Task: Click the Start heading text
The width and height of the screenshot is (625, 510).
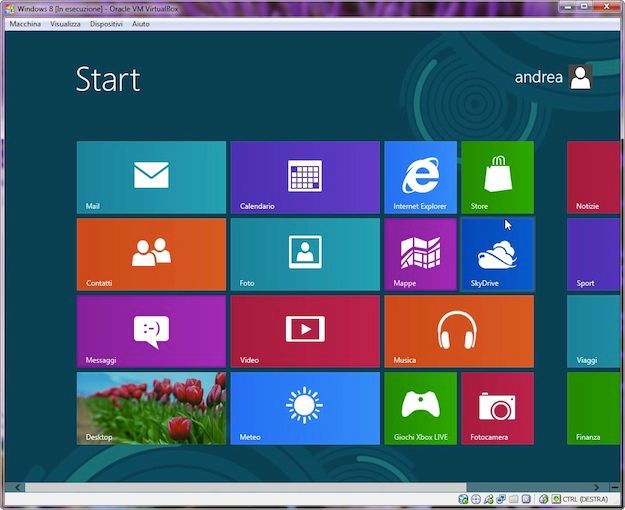Action: (x=108, y=79)
